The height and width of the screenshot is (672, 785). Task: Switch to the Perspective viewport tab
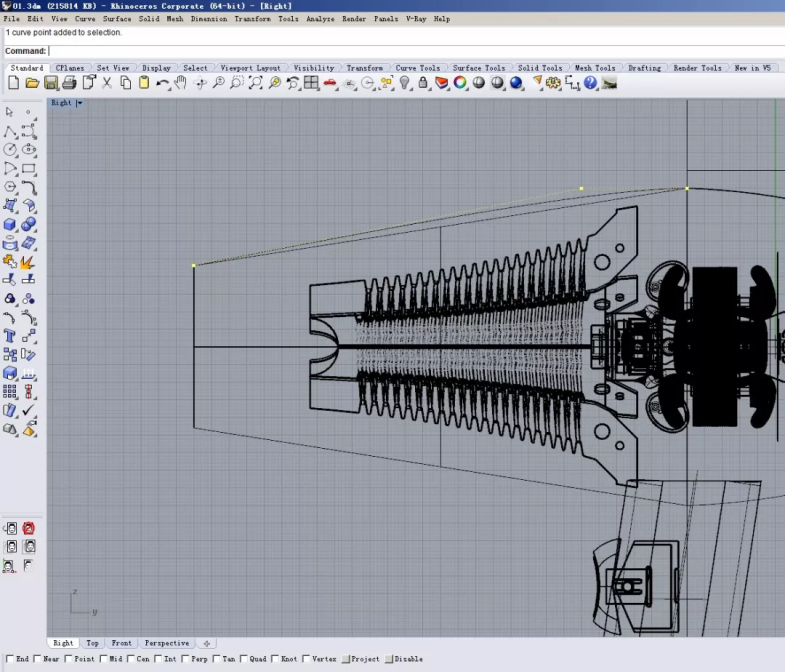(166, 643)
